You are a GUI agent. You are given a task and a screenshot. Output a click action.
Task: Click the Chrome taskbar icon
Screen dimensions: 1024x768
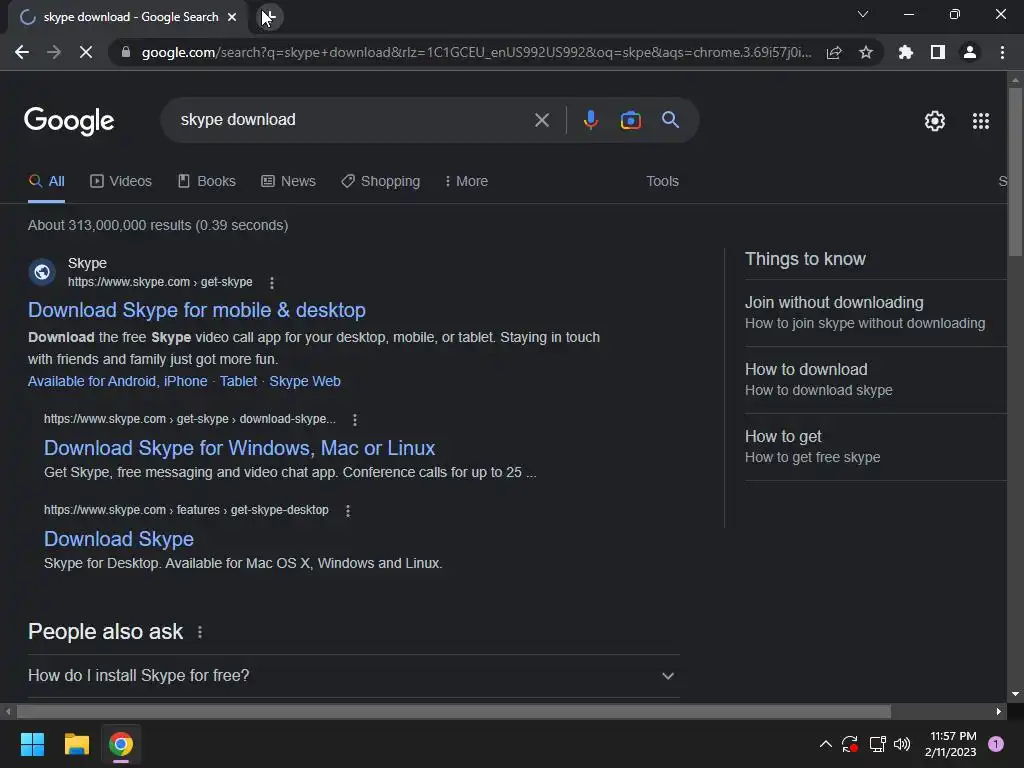[x=121, y=744]
